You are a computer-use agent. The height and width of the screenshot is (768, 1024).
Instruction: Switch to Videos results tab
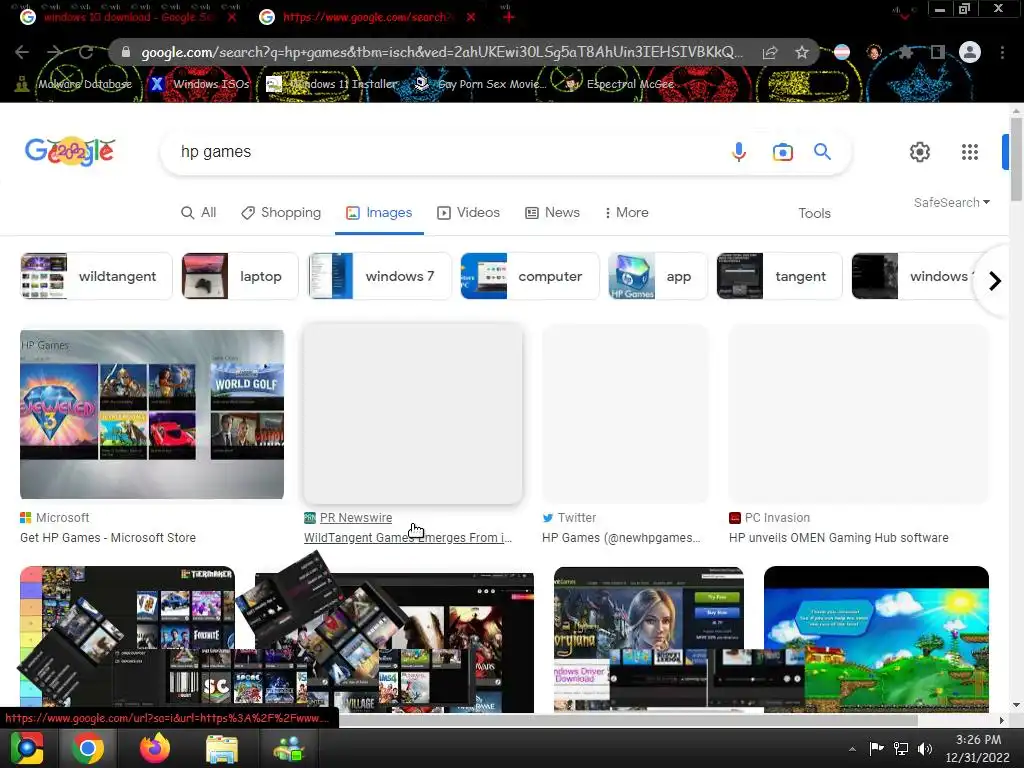[x=468, y=212]
